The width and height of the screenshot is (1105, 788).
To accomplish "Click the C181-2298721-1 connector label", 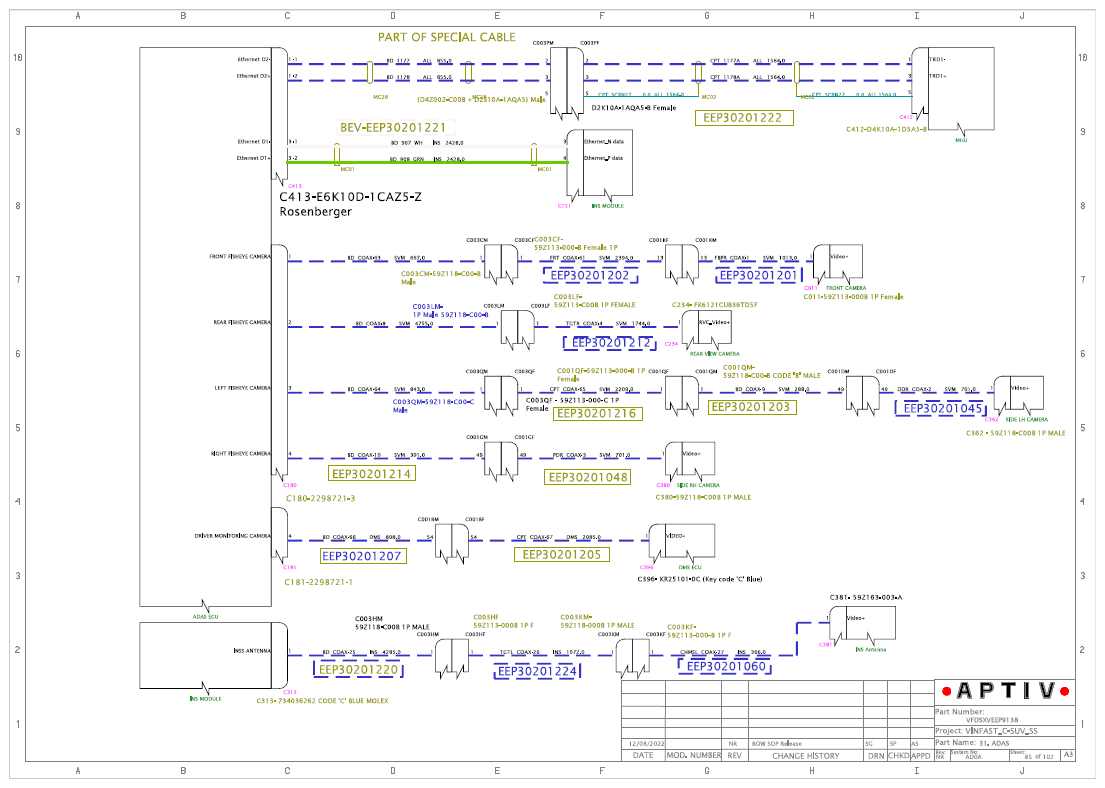I will click(319, 582).
